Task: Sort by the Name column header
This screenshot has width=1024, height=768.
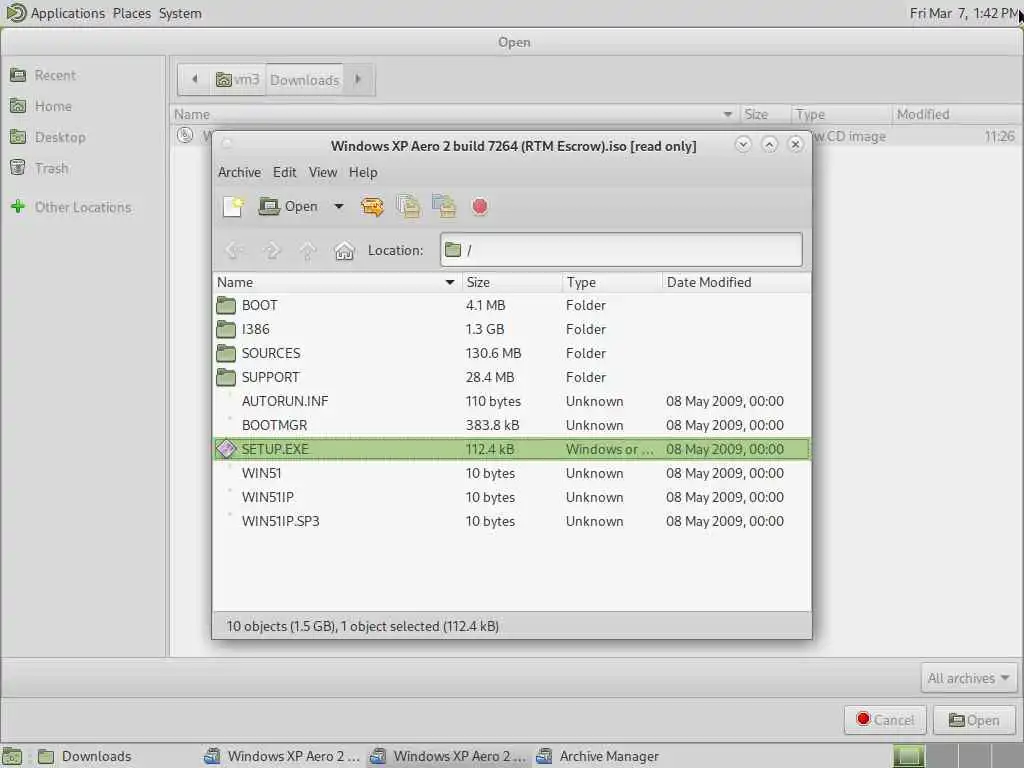Action: 337,282
